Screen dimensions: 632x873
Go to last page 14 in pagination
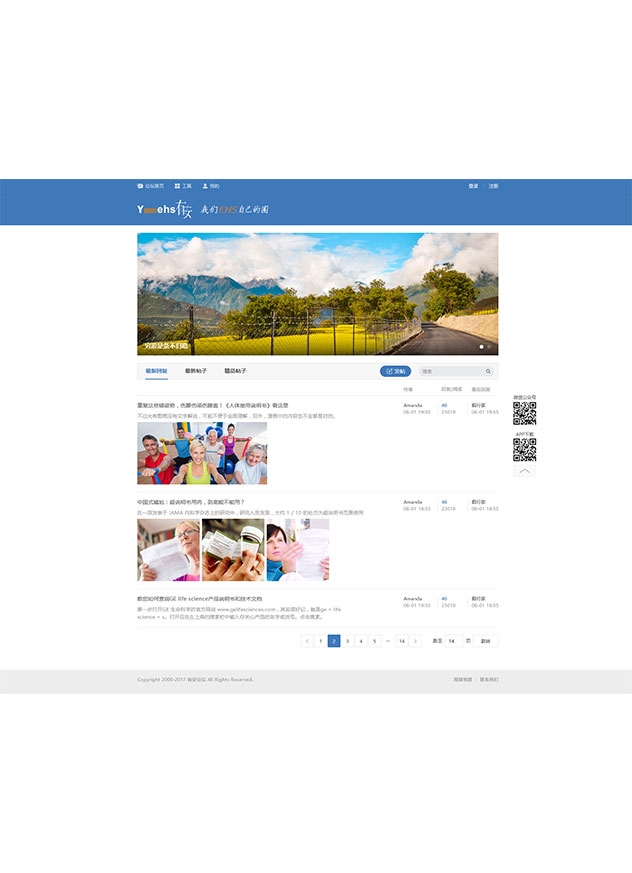coord(401,641)
